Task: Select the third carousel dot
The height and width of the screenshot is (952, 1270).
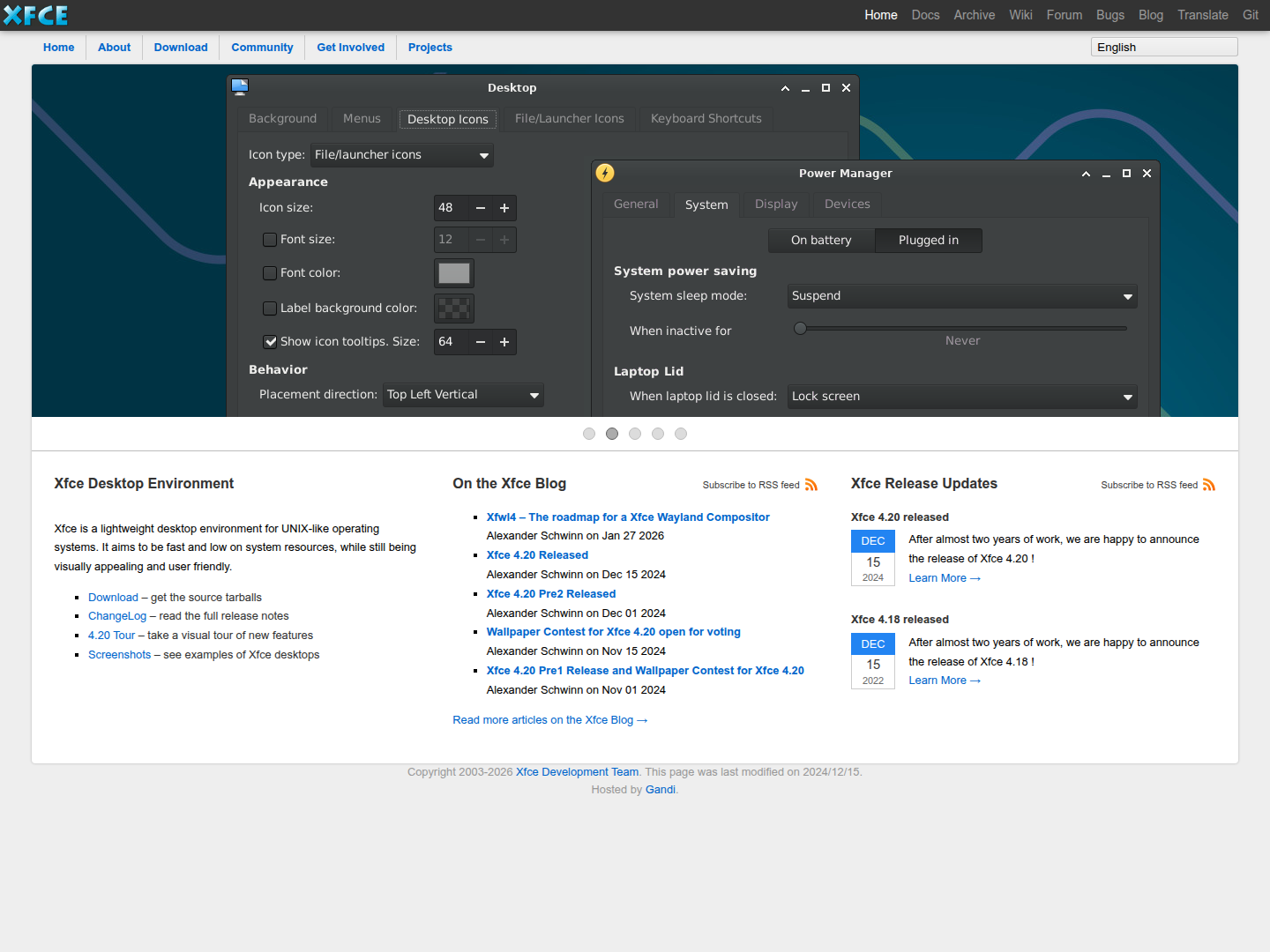Action: tap(635, 434)
